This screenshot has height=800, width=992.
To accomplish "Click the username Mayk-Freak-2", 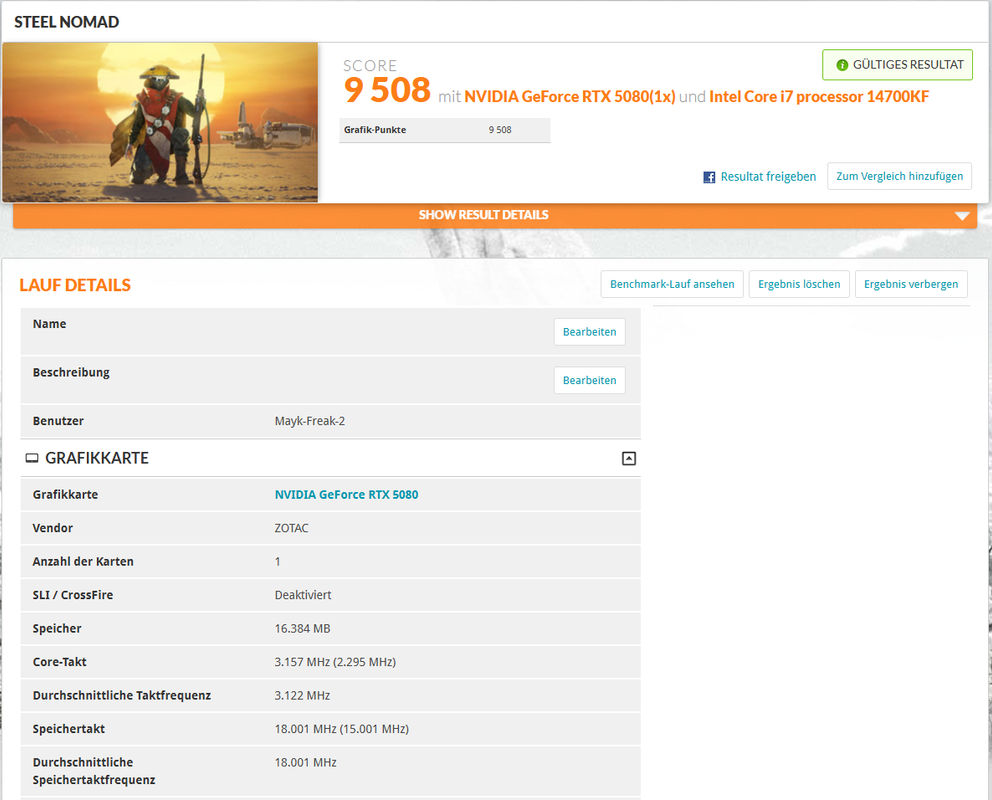I will click(309, 421).
